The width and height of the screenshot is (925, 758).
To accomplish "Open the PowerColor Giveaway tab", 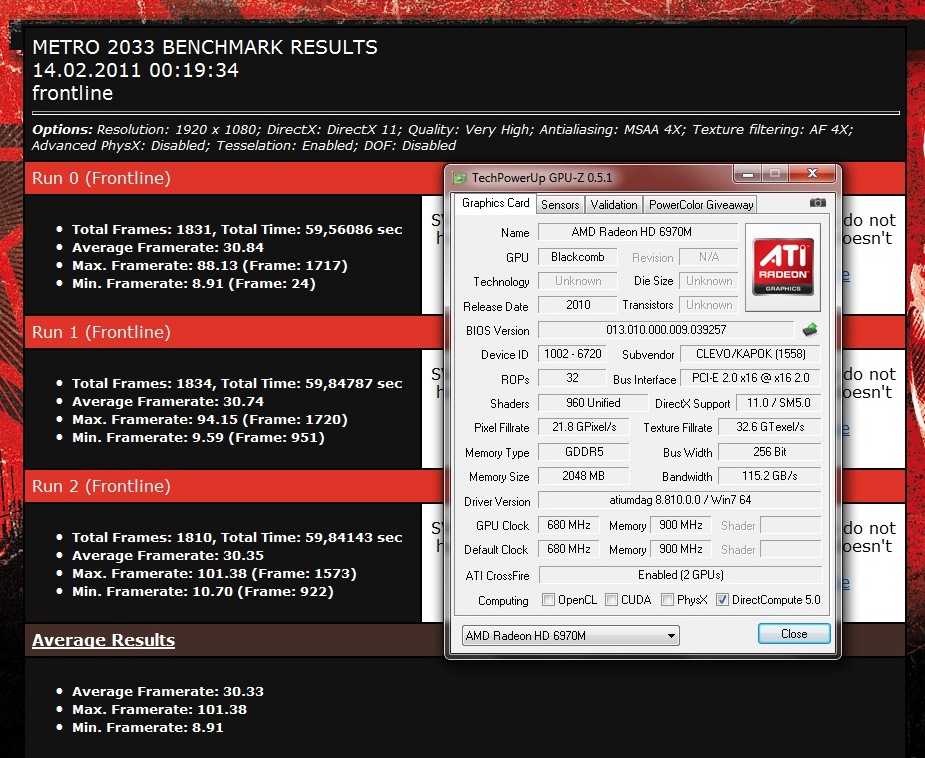I will click(700, 205).
